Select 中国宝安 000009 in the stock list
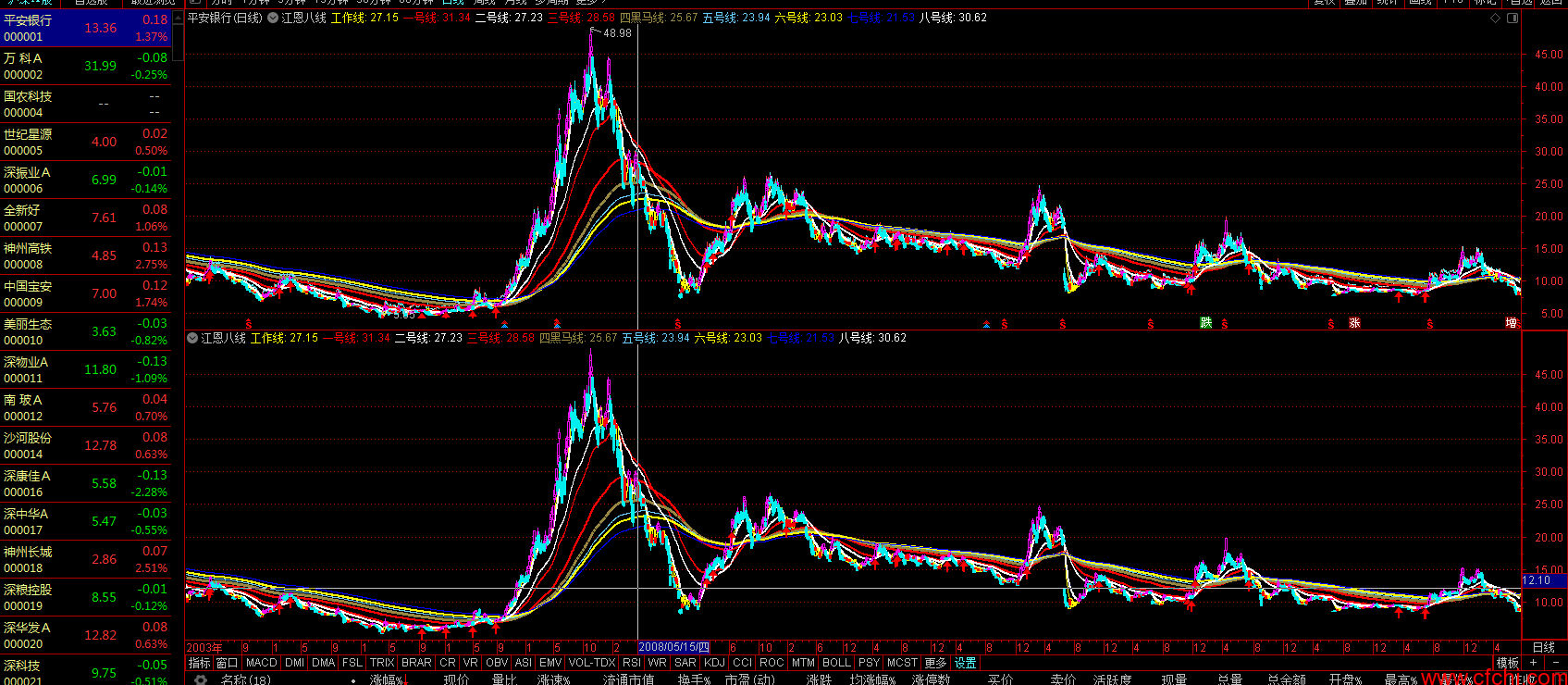The width and height of the screenshot is (1568, 685). tap(86, 293)
